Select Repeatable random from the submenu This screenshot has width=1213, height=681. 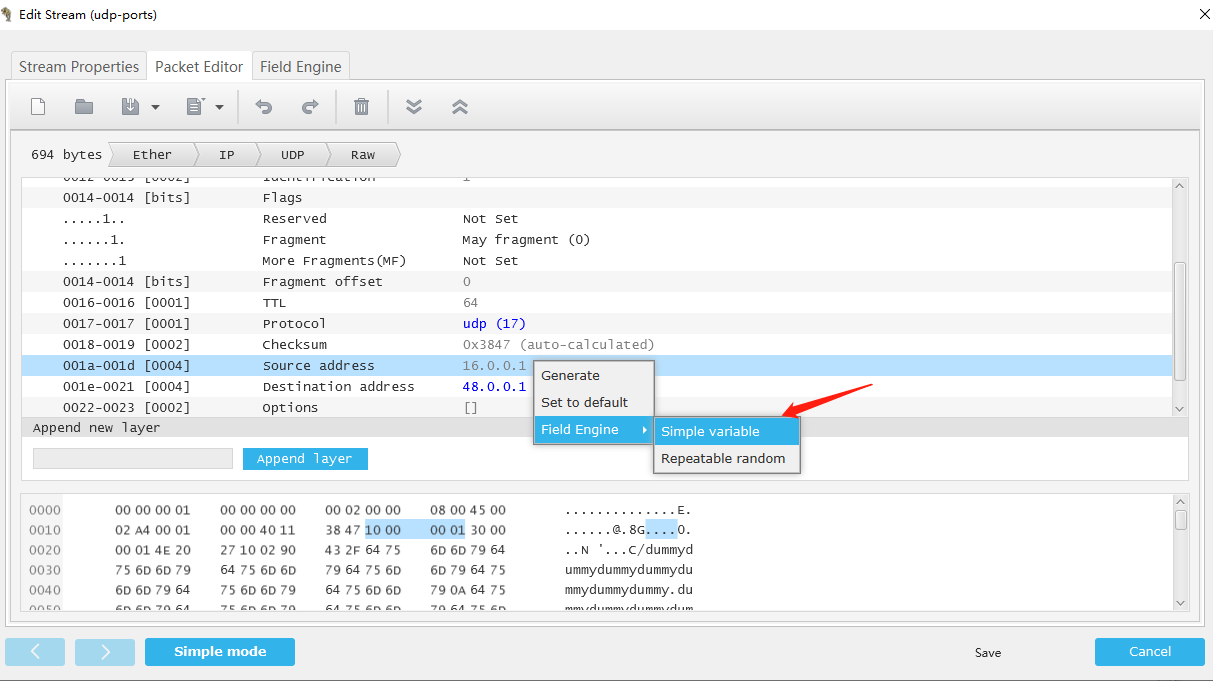point(726,458)
